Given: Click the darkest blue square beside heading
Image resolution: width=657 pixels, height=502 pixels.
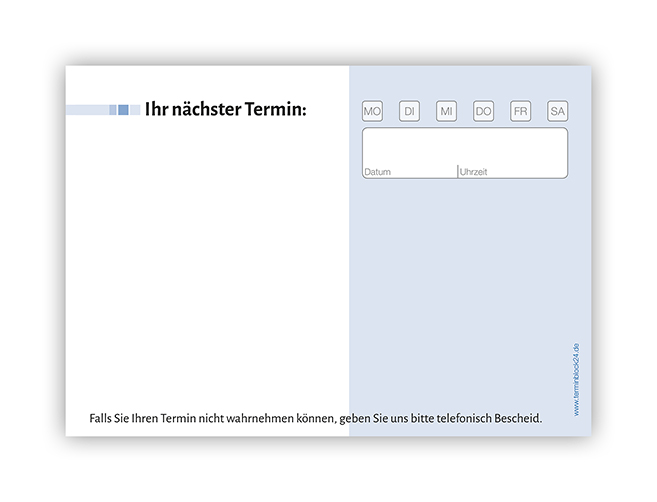Looking at the screenshot, I should click(123, 109).
